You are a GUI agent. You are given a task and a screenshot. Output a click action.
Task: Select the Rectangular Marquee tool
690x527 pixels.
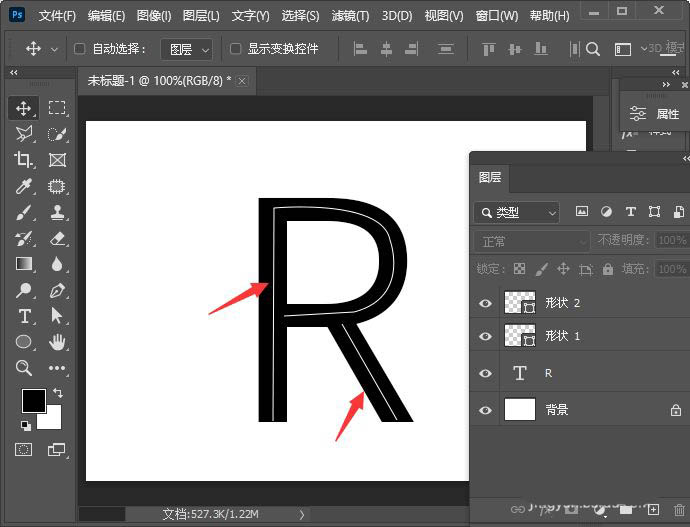pyautogui.click(x=57, y=108)
